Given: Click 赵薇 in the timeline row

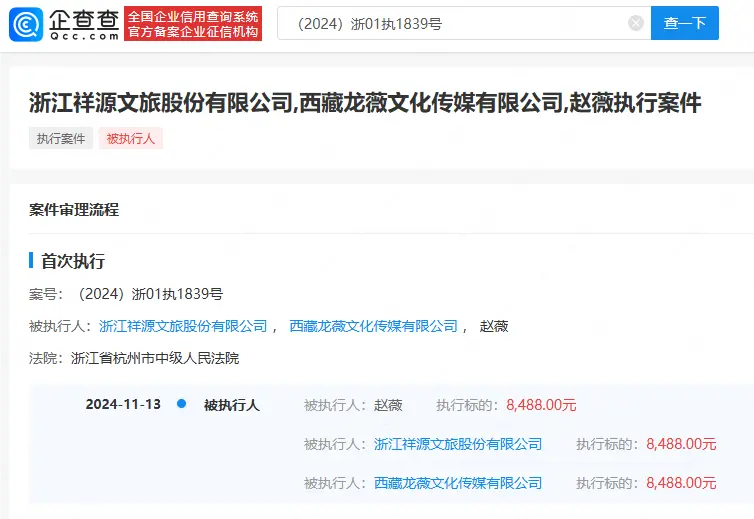Looking at the screenshot, I should (x=388, y=405).
